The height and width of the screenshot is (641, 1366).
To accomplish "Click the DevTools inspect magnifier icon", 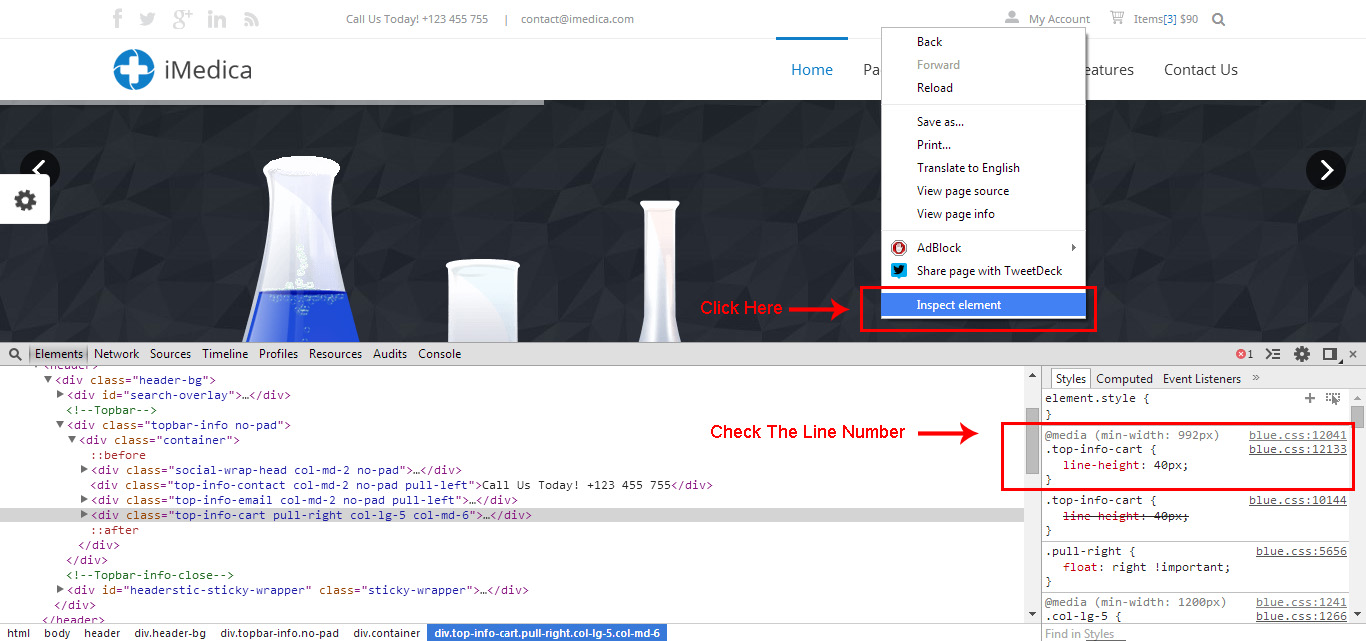I will (15, 354).
